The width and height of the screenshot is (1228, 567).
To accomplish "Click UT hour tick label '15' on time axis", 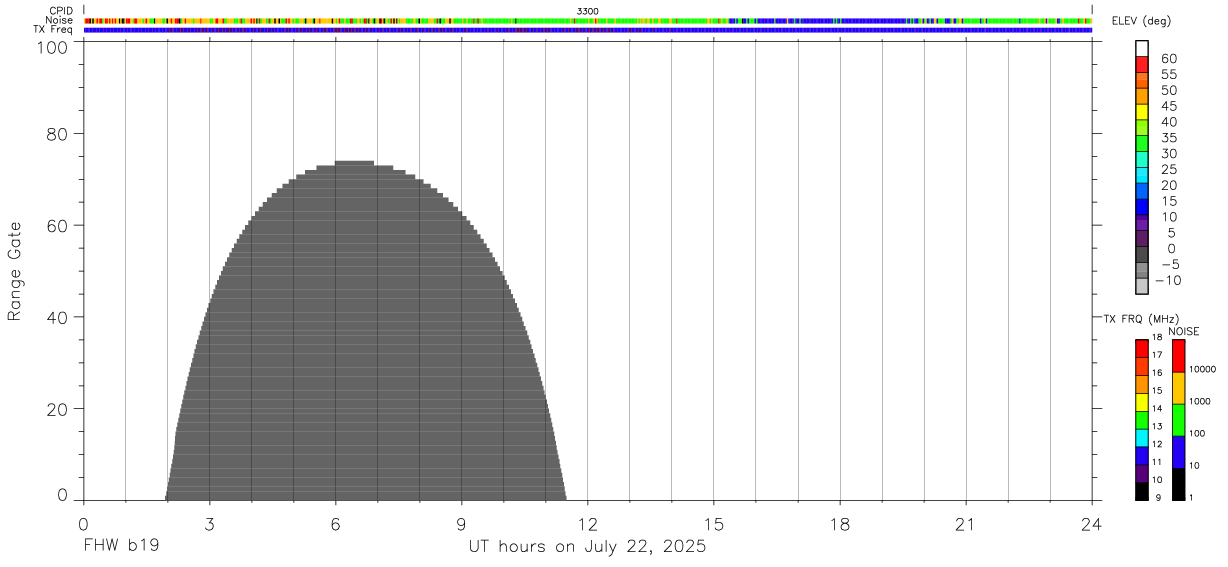I will (714, 523).
